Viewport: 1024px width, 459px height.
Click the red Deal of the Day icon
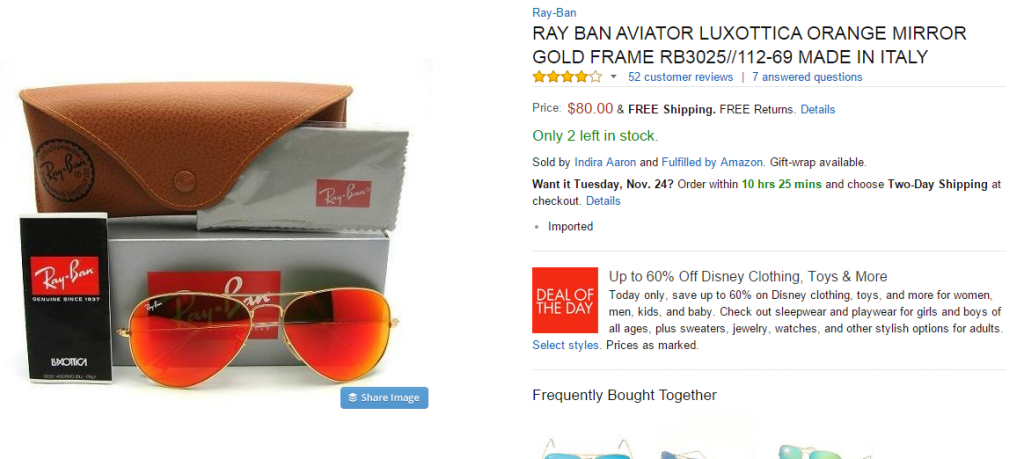coord(565,300)
